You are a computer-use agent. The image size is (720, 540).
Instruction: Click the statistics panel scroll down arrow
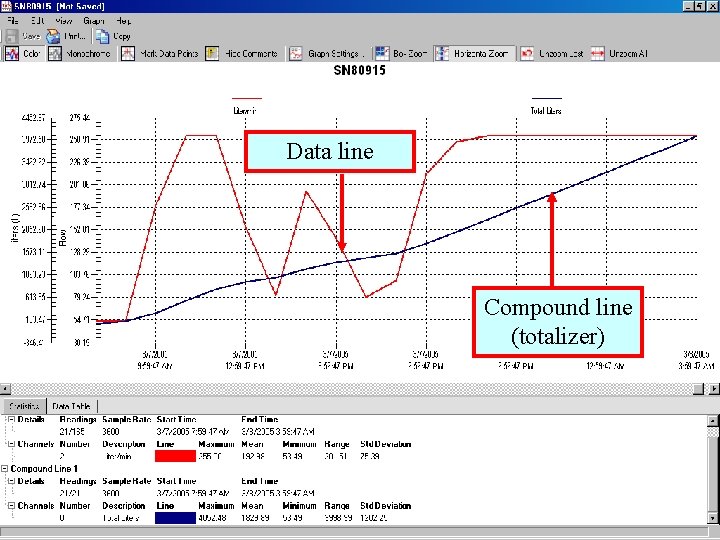[x=713, y=519]
